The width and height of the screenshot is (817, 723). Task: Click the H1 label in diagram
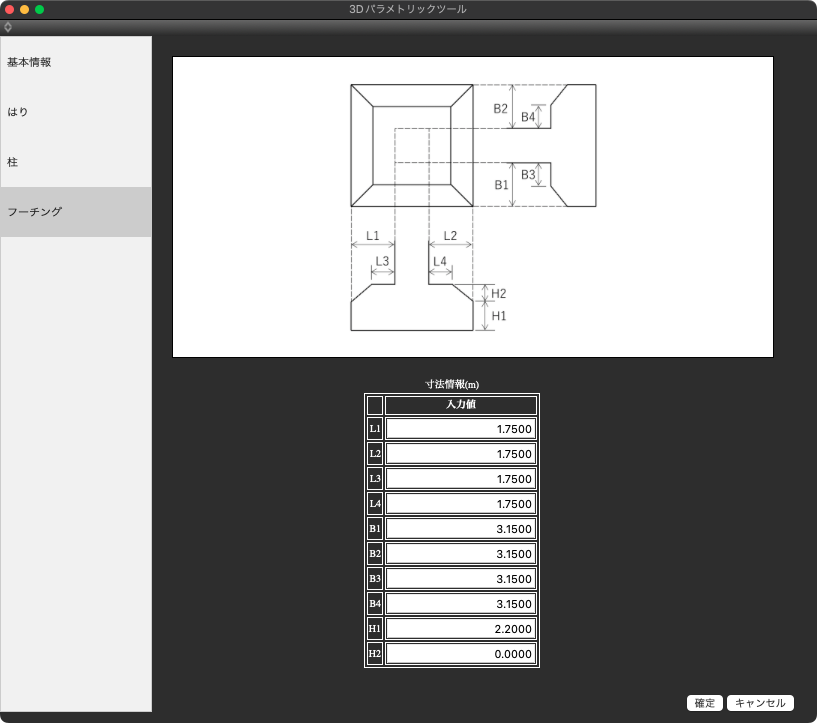coord(499,316)
